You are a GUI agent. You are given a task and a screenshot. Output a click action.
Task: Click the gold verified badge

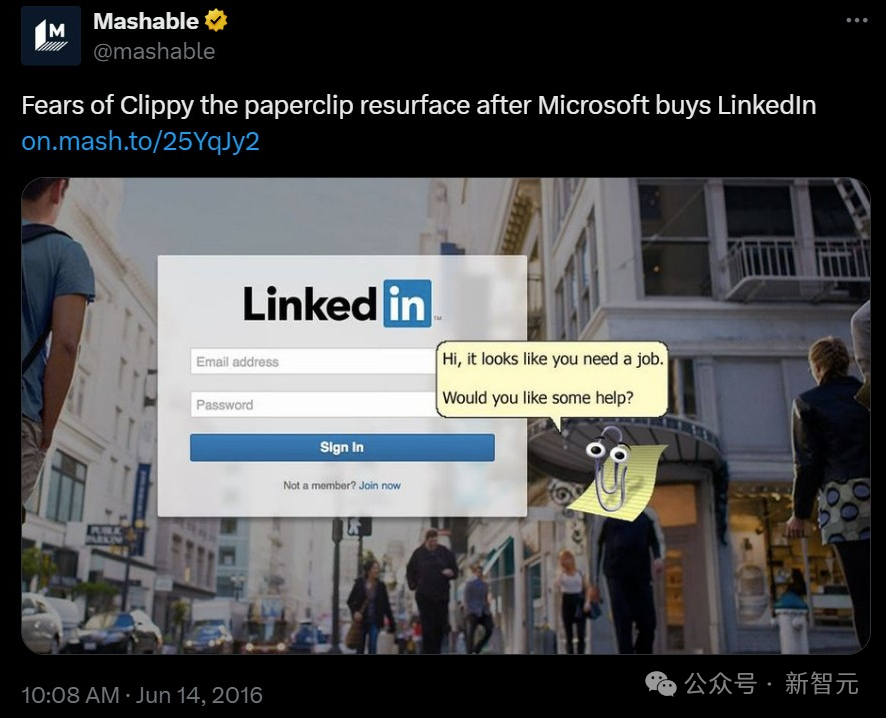(x=216, y=21)
